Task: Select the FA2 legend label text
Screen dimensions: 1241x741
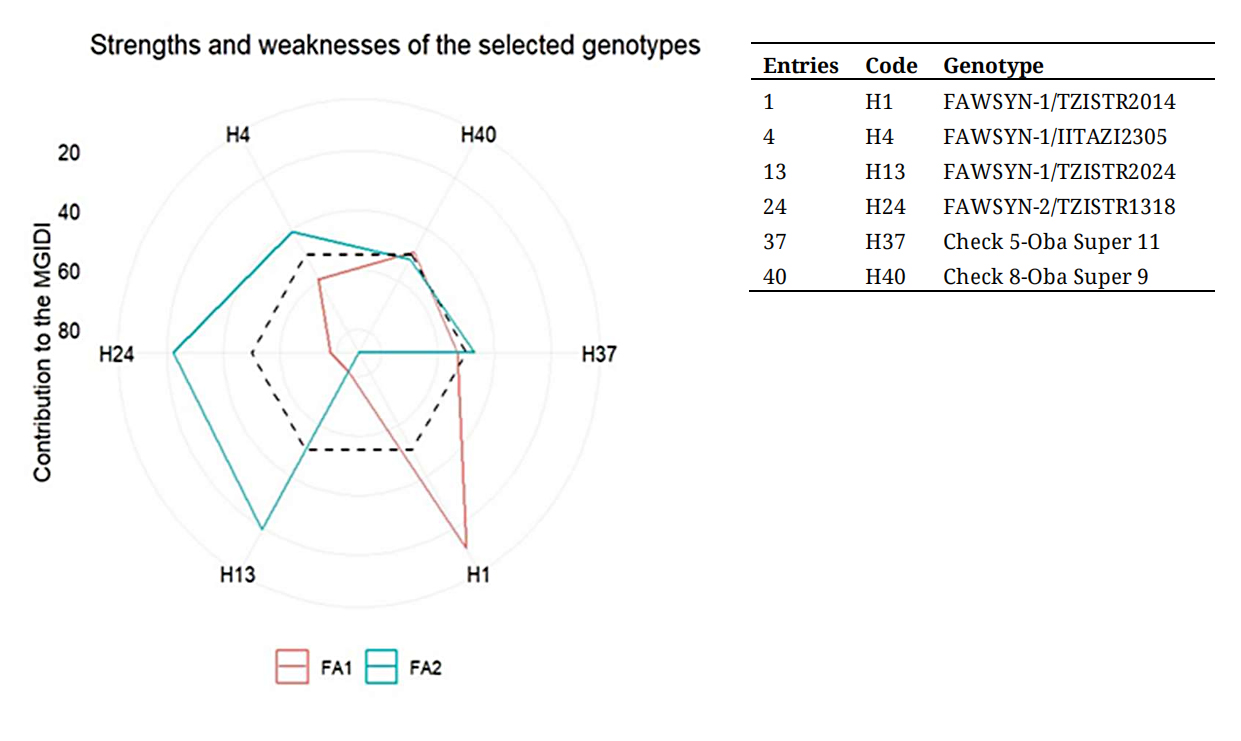Action: (425, 668)
